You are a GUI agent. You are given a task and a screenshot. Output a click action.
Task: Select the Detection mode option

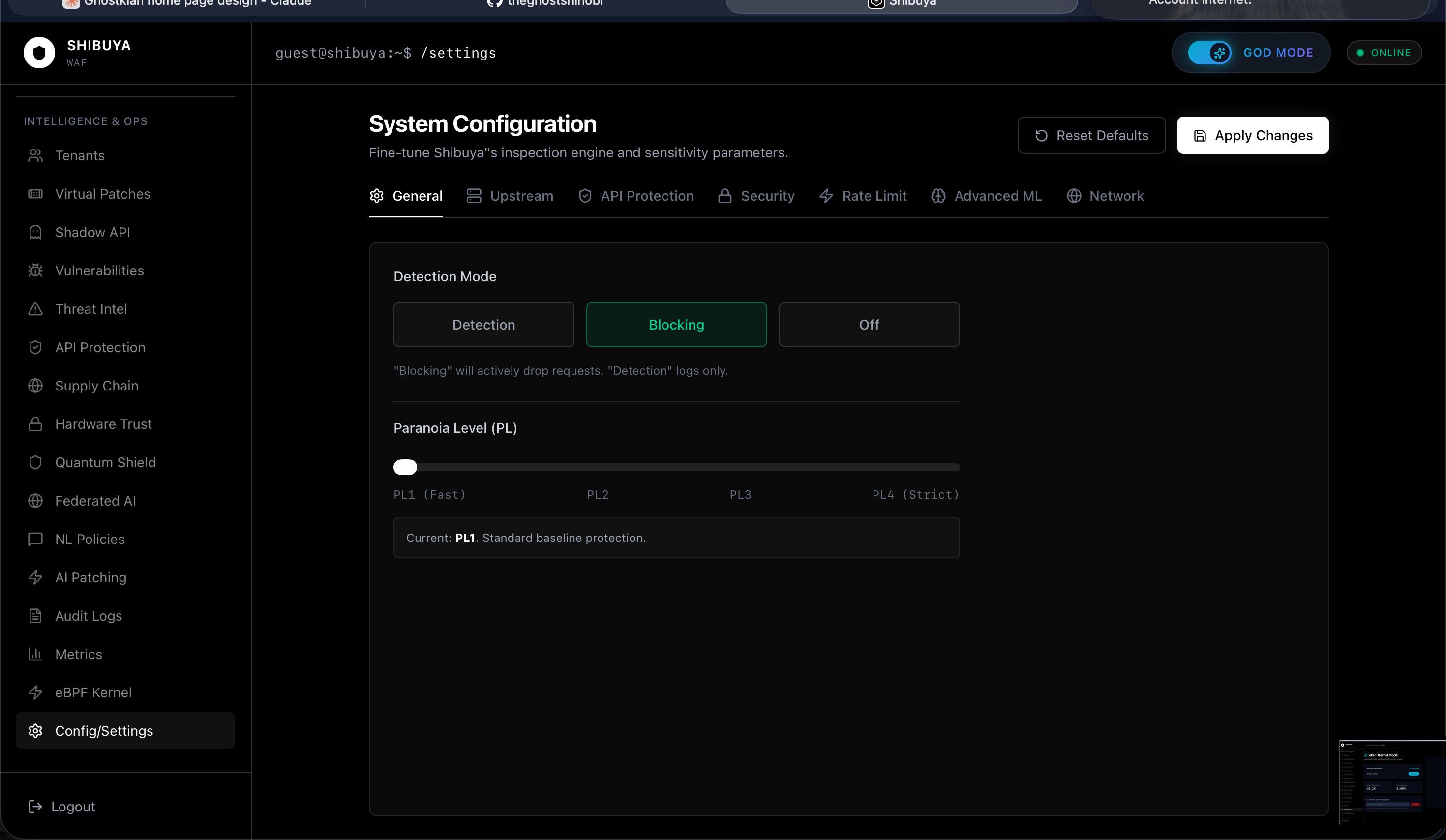click(x=484, y=325)
